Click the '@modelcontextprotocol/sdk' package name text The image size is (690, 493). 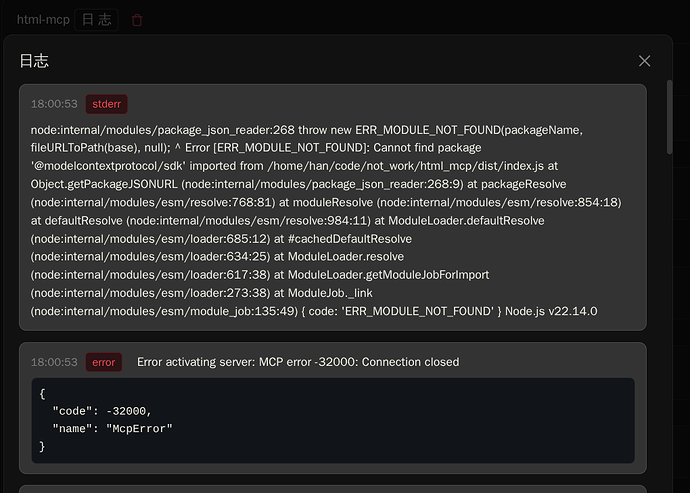tap(108, 166)
